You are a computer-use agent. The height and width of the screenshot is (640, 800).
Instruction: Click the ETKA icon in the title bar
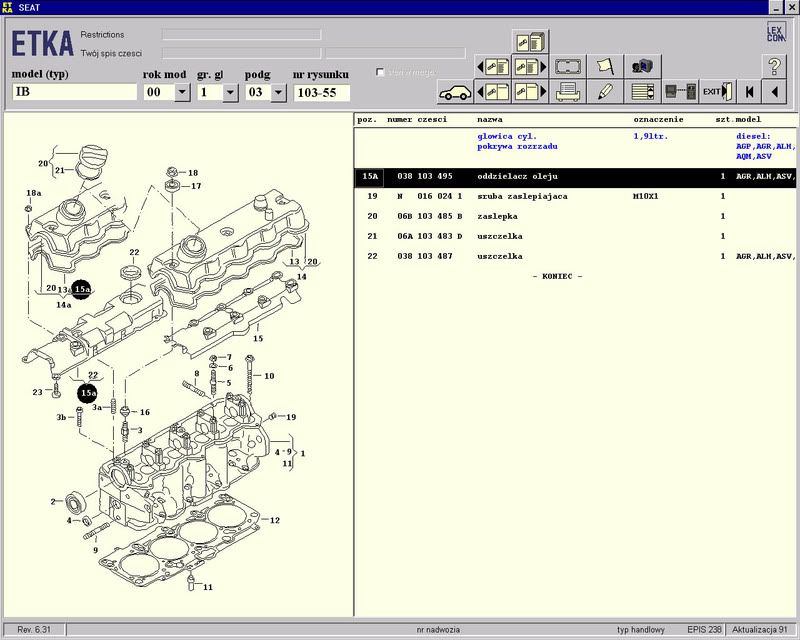7,7
